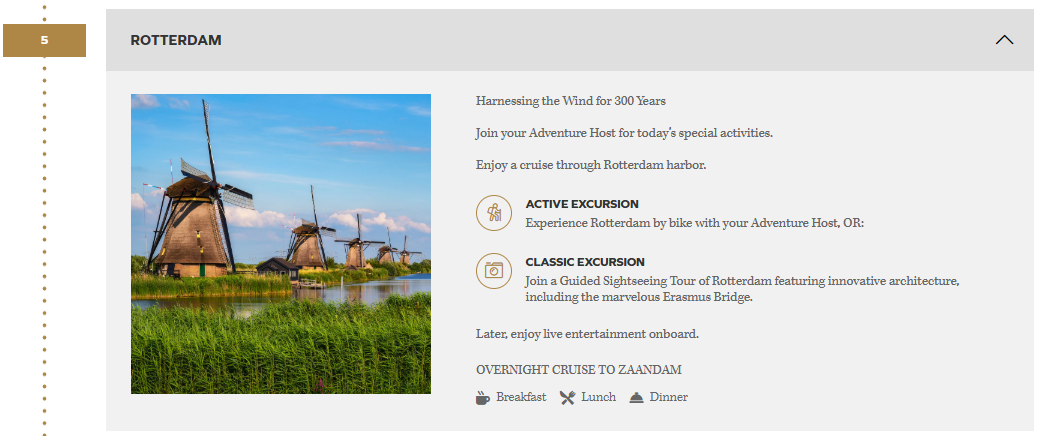Screen dimensions: 1037x436
Task: Click the Dinner meal label
Action: pos(669,397)
